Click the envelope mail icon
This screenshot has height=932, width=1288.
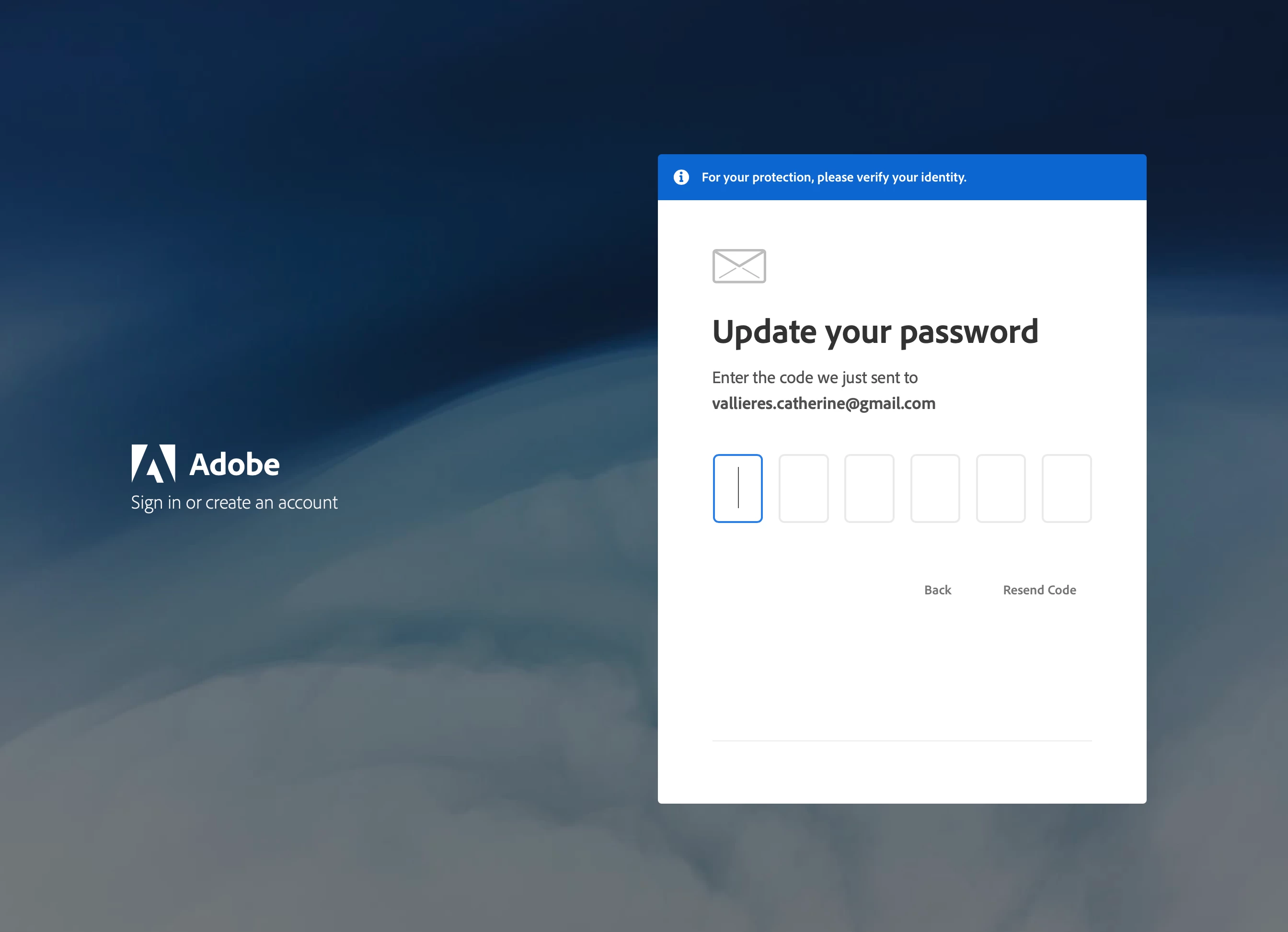point(739,266)
